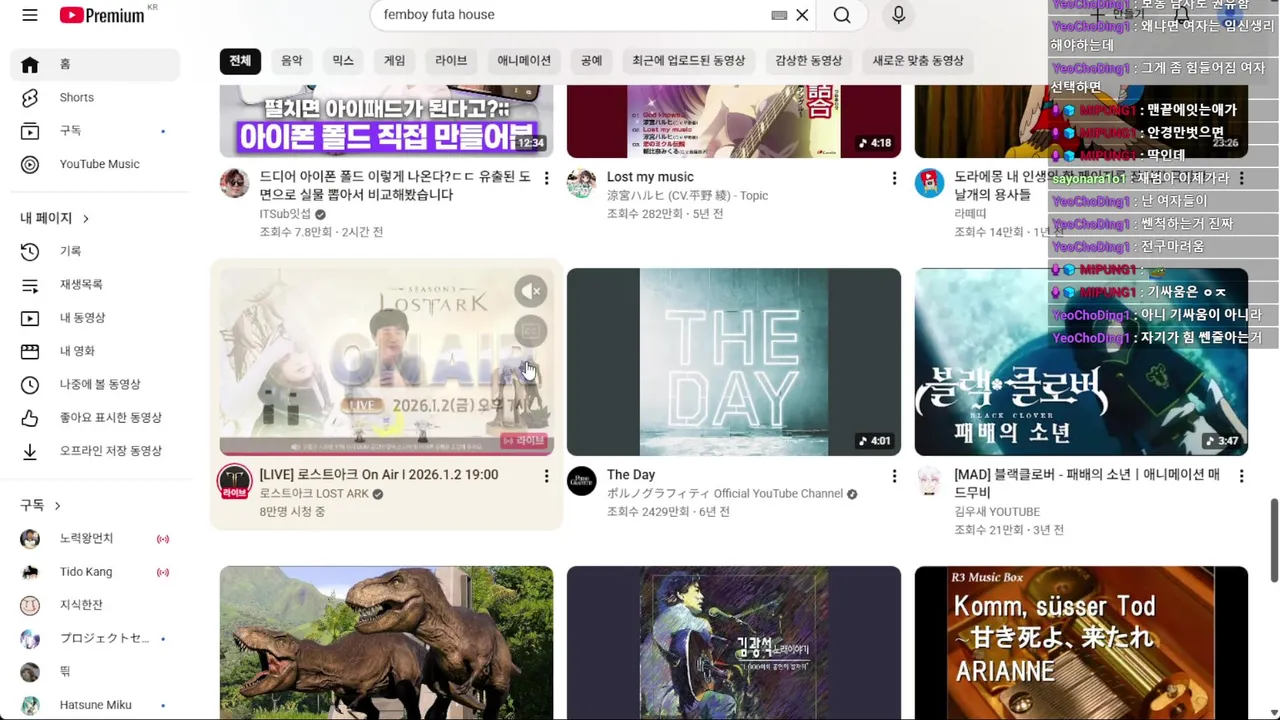This screenshot has width=1280, height=720.
Task: Click the magnifier search button
Action: click(842, 15)
